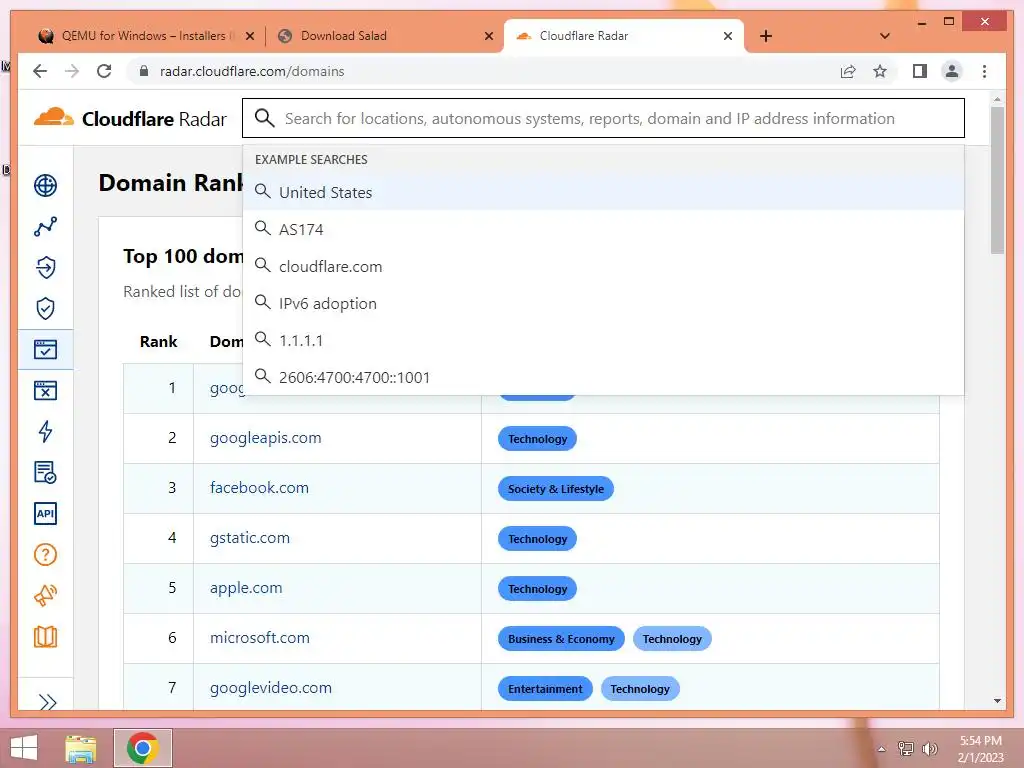
Task: Open the Chrome profile avatar
Action: (952, 71)
